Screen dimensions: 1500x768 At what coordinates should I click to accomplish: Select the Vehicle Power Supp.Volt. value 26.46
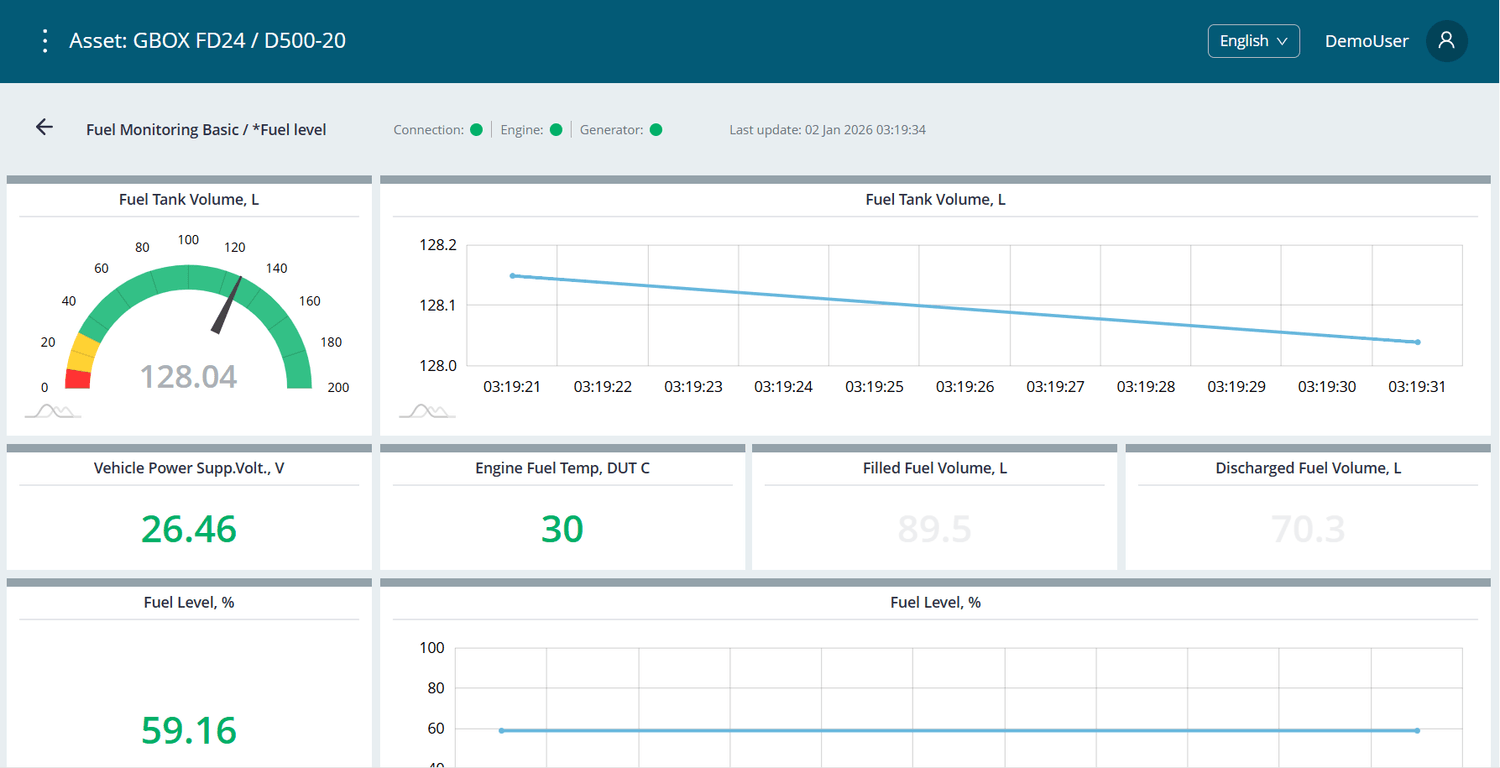point(189,528)
